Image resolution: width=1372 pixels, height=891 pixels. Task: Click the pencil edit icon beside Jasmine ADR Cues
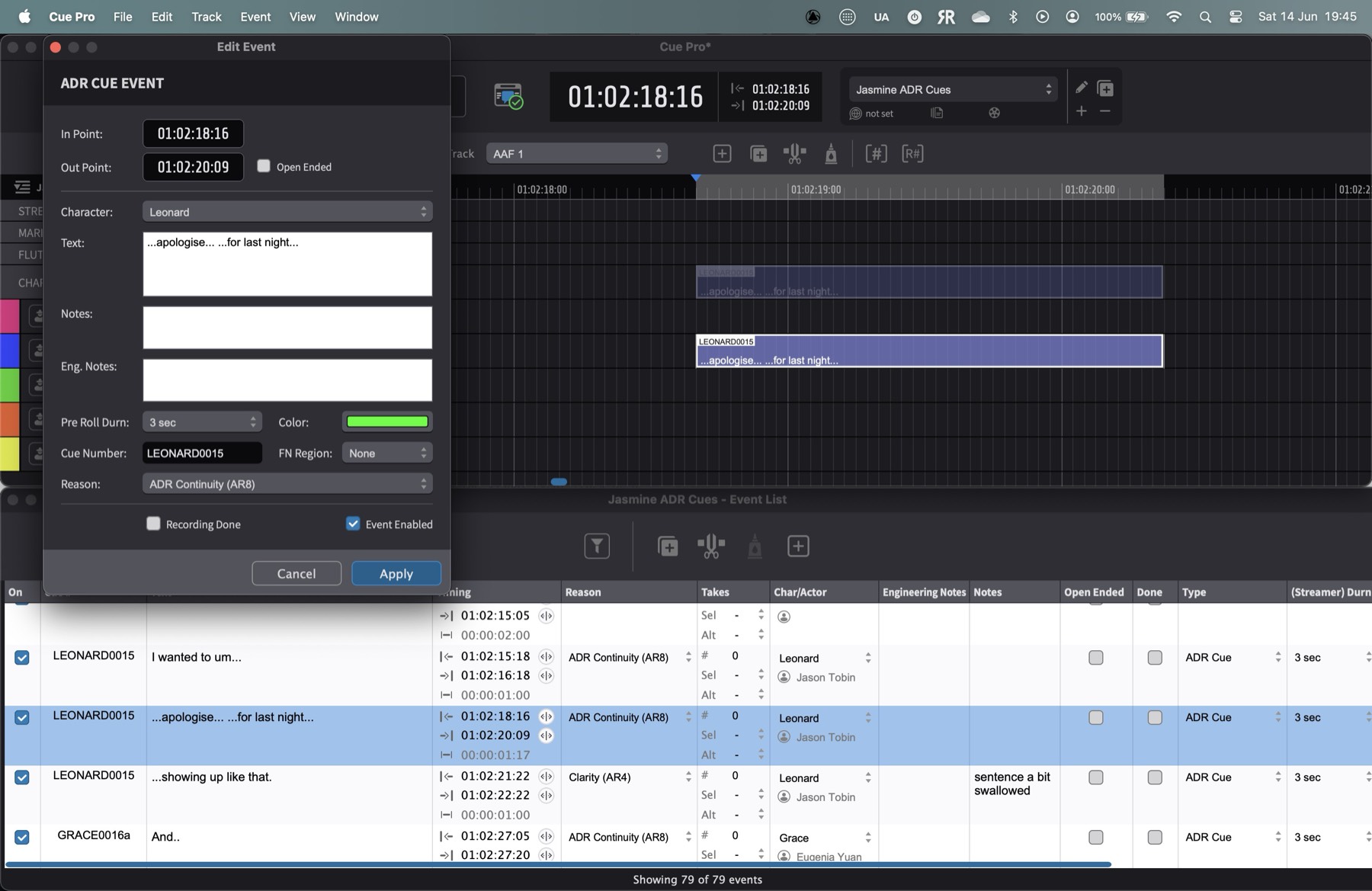pyautogui.click(x=1081, y=88)
